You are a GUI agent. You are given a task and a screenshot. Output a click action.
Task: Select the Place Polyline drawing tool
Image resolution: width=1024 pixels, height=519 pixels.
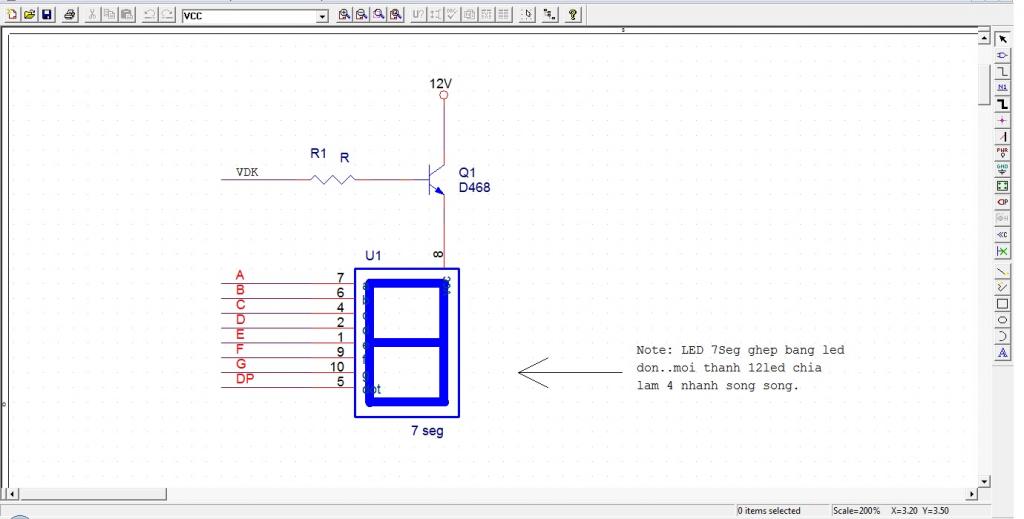pos(1002,287)
